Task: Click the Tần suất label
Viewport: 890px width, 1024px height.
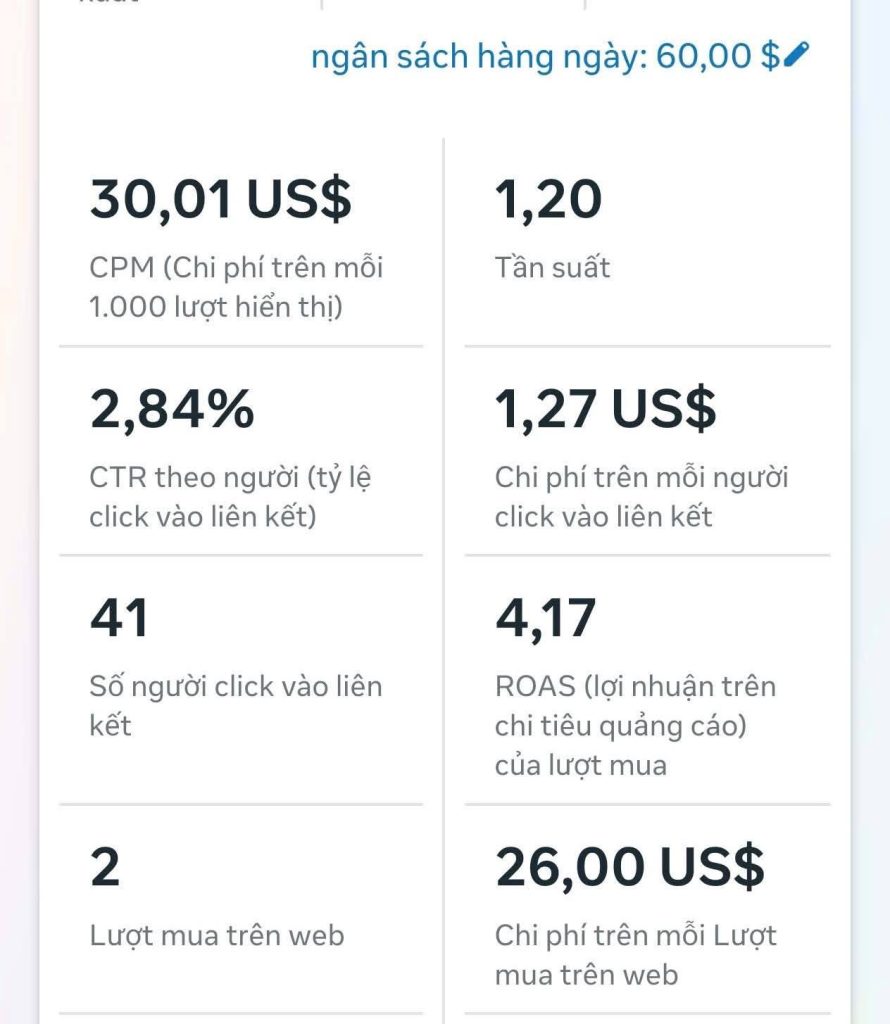Action: (552, 268)
